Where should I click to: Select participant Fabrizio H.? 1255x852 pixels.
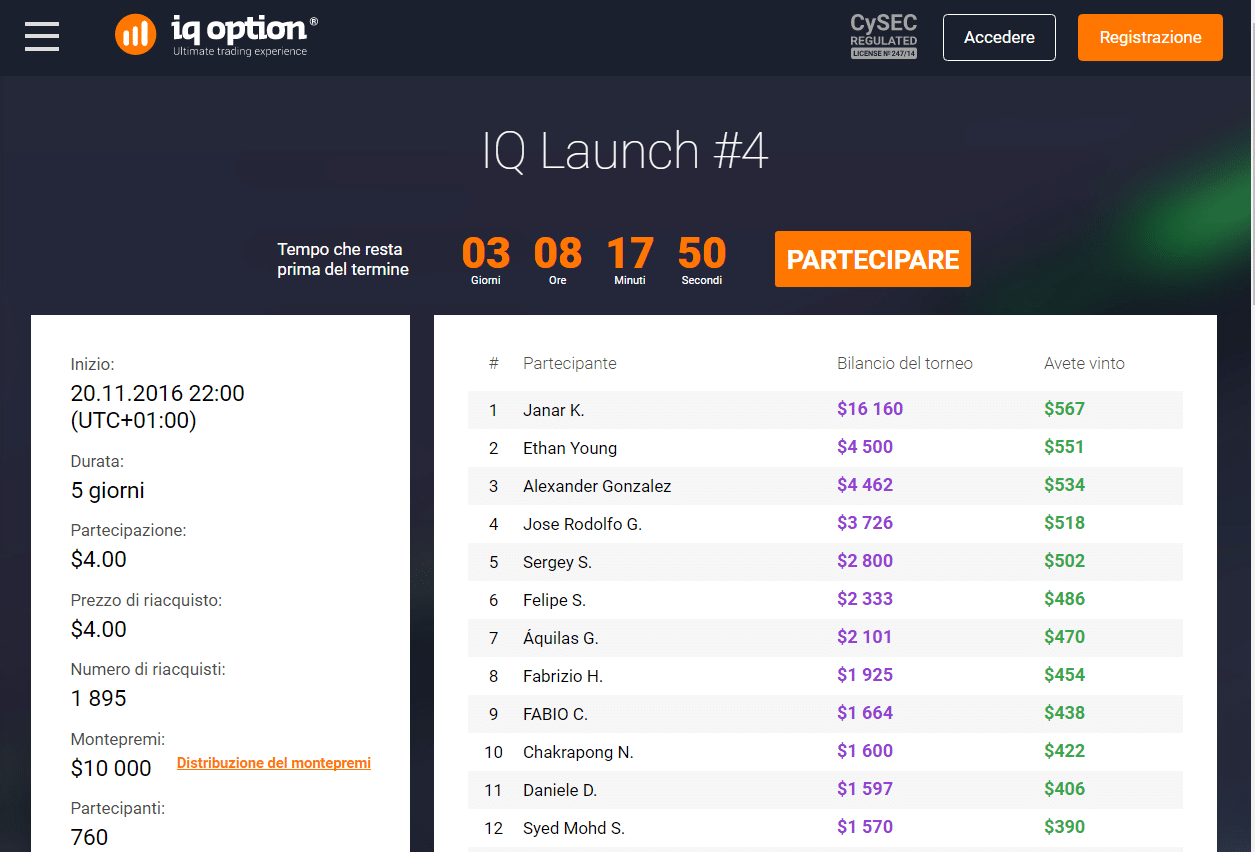click(563, 676)
